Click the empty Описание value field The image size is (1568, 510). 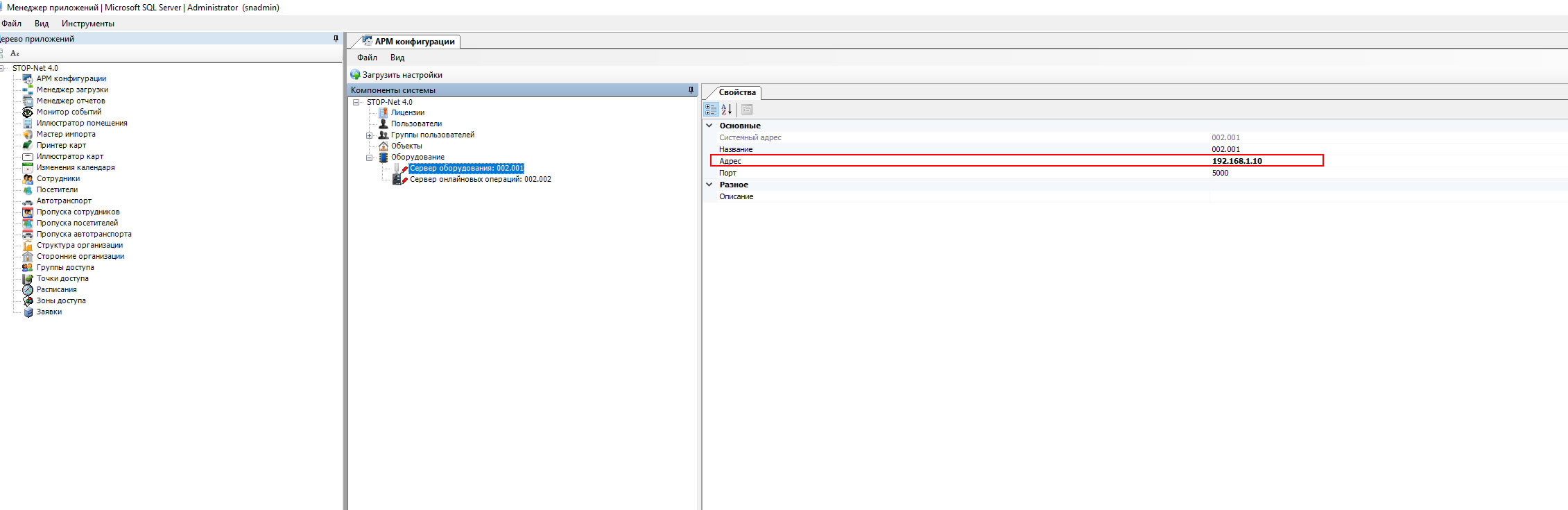(1389, 196)
